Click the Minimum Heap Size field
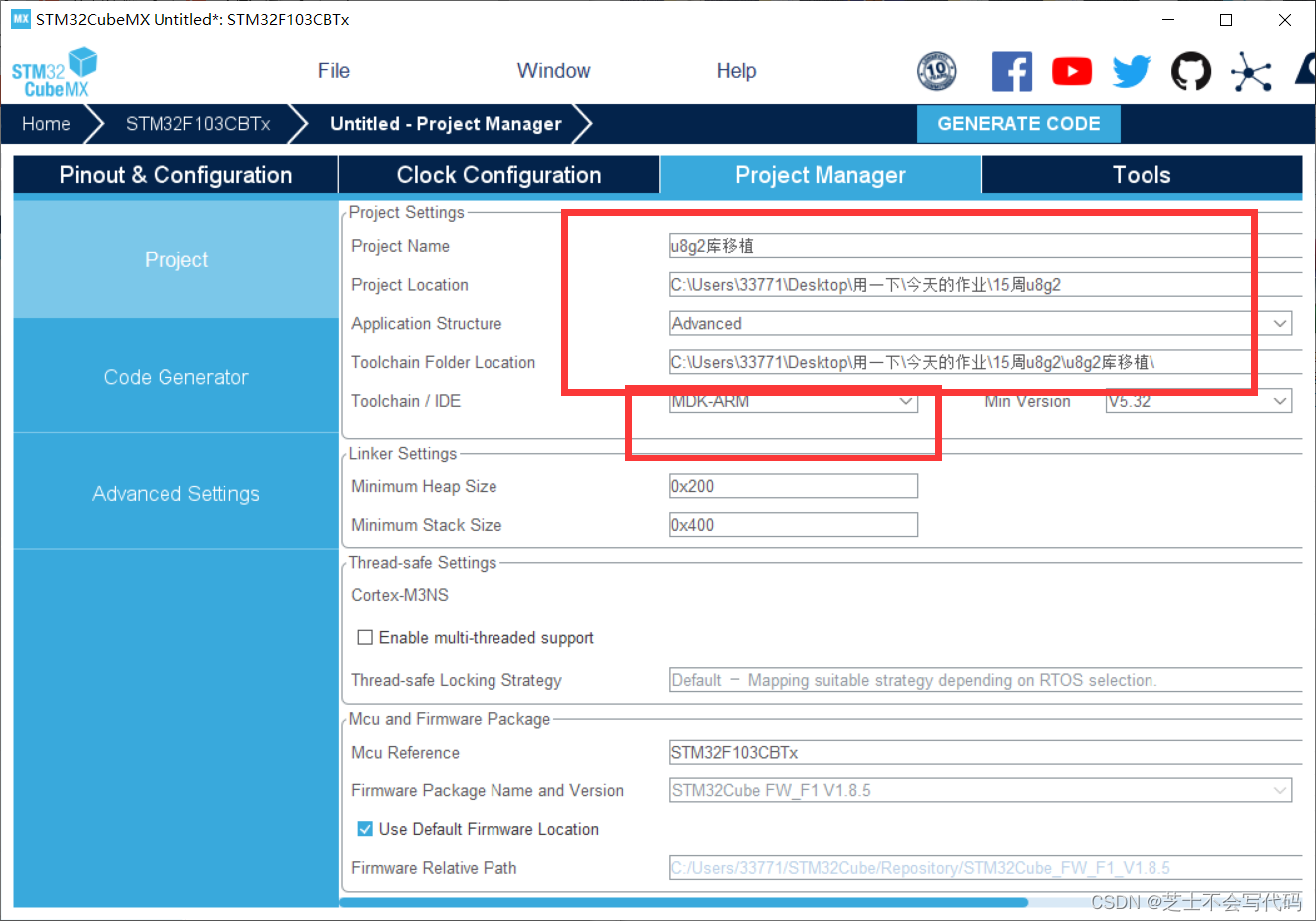 (x=794, y=486)
